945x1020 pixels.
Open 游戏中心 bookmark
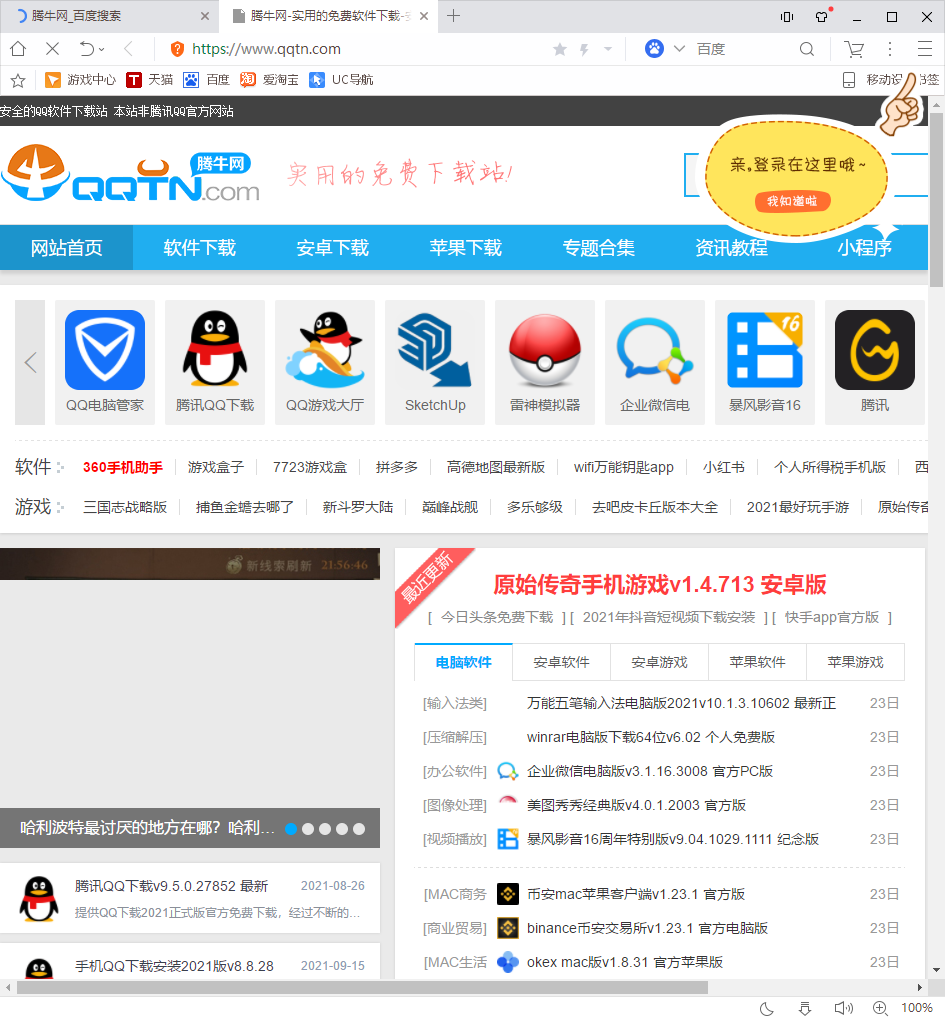(80, 80)
